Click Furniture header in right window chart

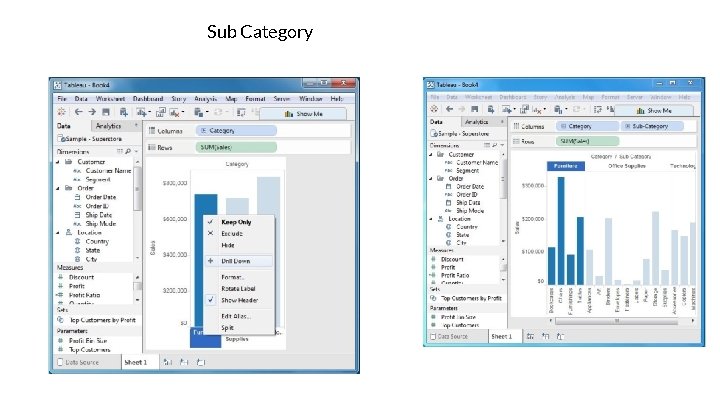pyautogui.click(x=566, y=166)
